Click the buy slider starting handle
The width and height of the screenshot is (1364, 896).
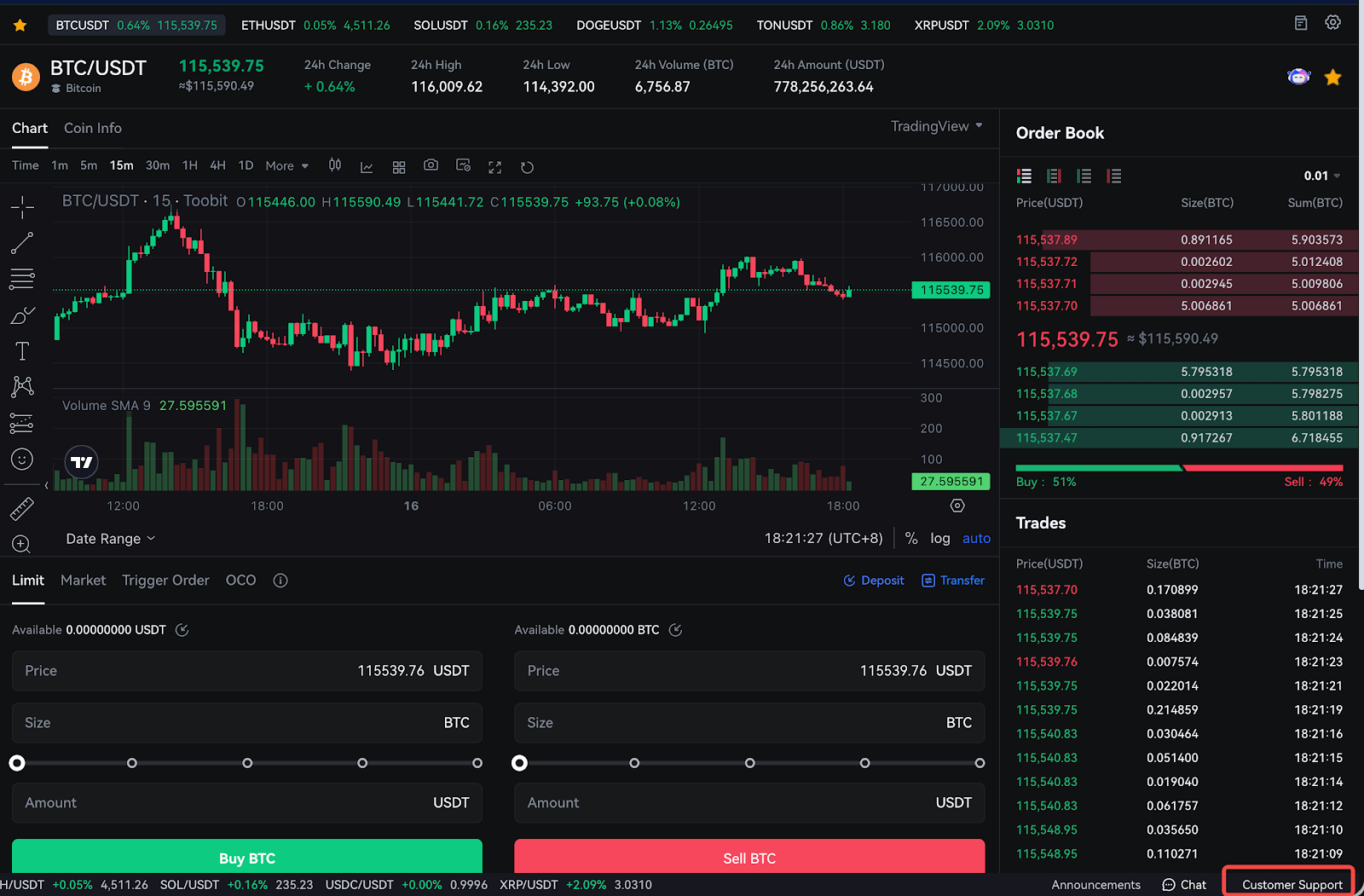coord(17,763)
